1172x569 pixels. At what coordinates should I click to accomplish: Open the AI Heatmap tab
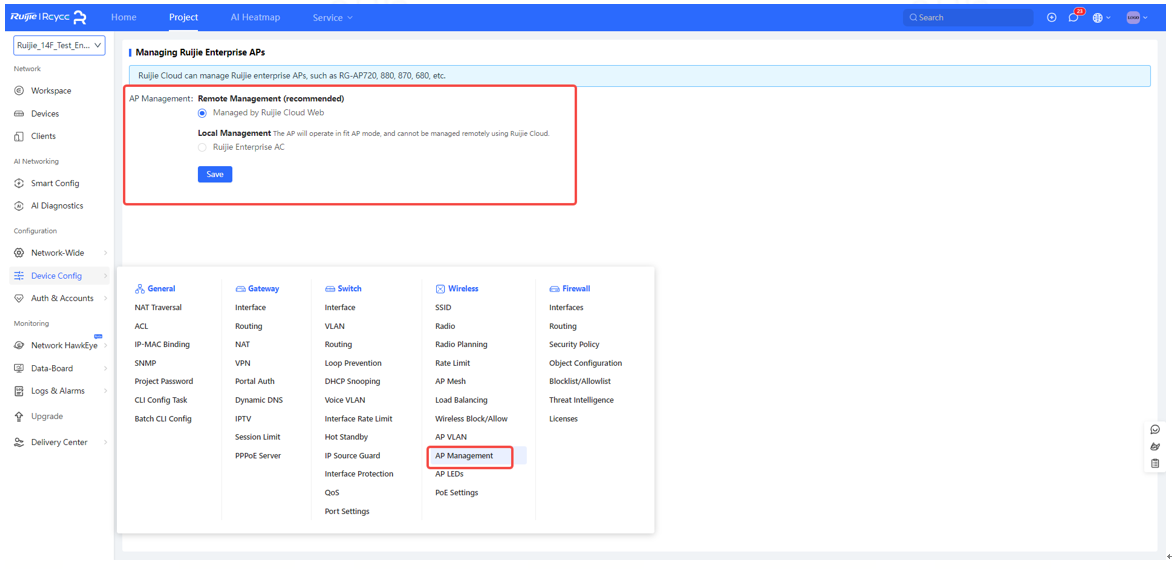click(255, 17)
